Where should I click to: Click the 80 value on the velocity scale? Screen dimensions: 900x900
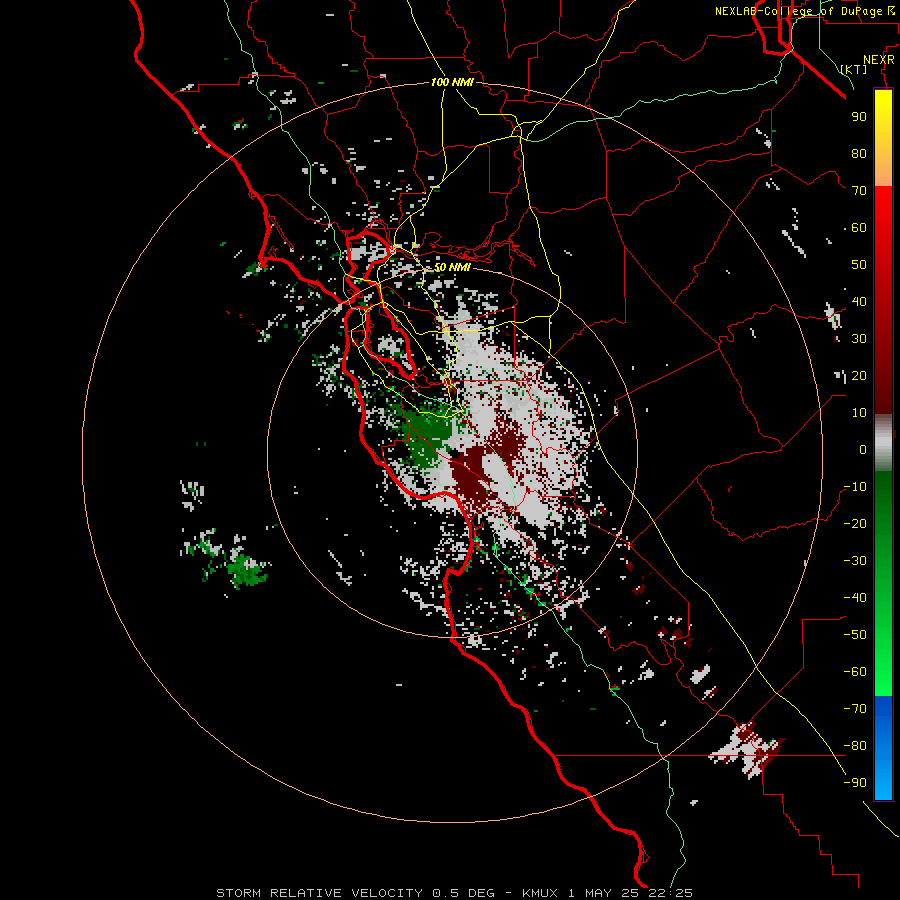[x=859, y=153]
